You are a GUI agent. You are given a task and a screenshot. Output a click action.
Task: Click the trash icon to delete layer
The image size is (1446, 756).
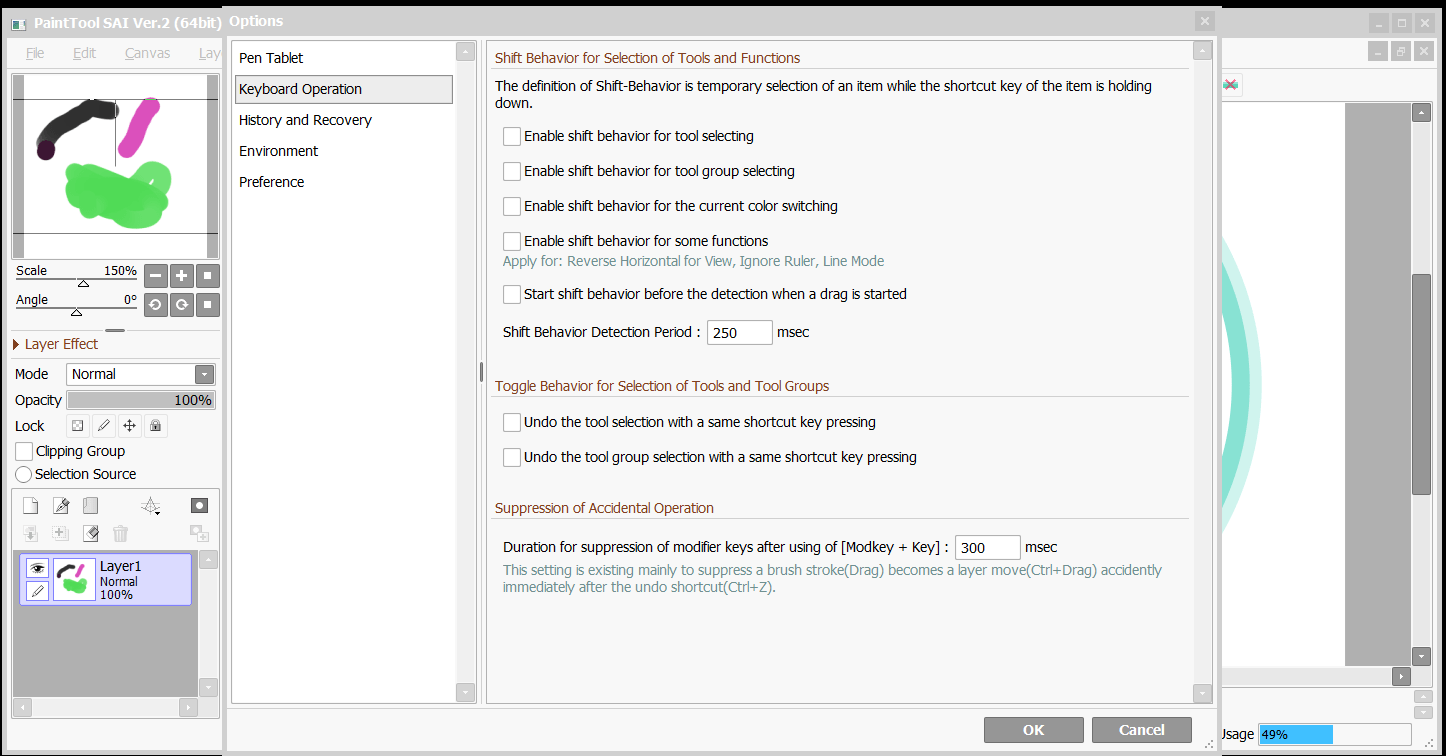tap(121, 534)
